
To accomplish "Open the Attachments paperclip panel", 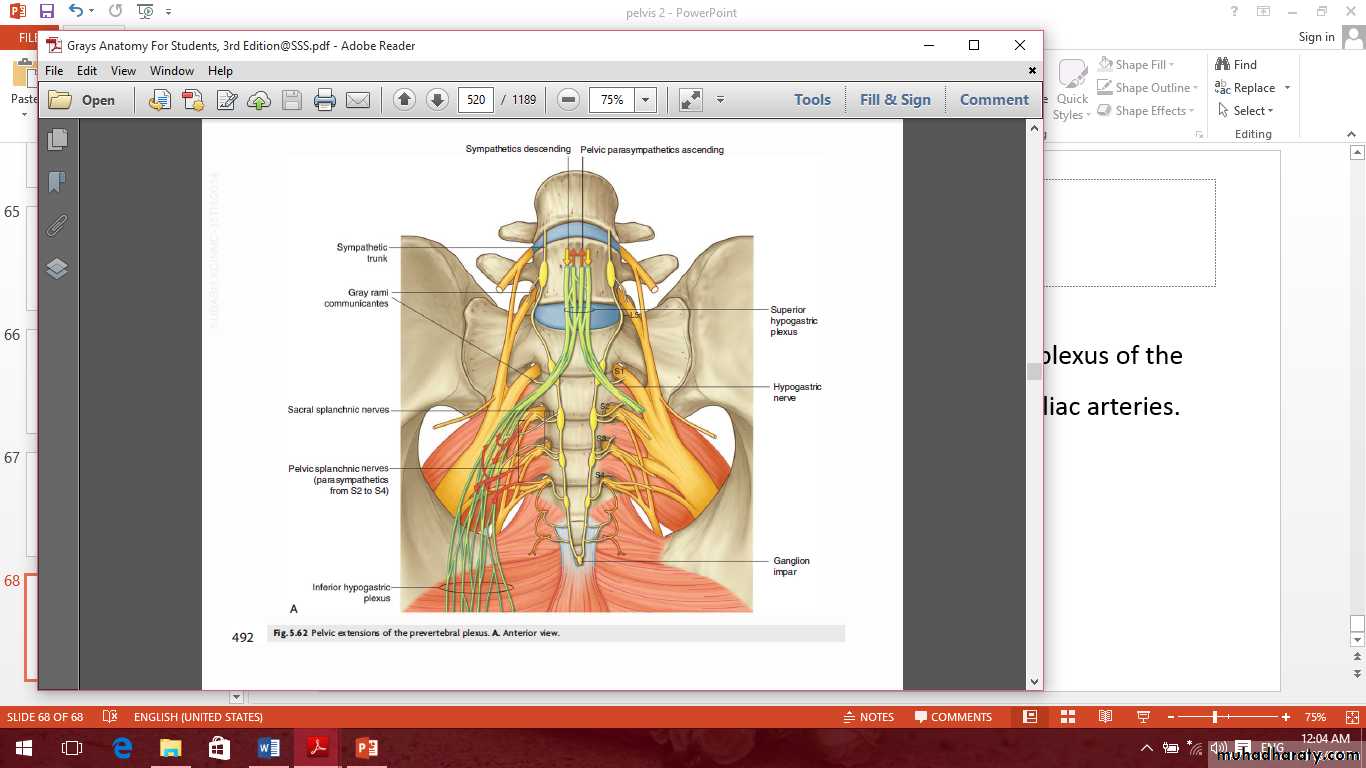I will (x=57, y=225).
